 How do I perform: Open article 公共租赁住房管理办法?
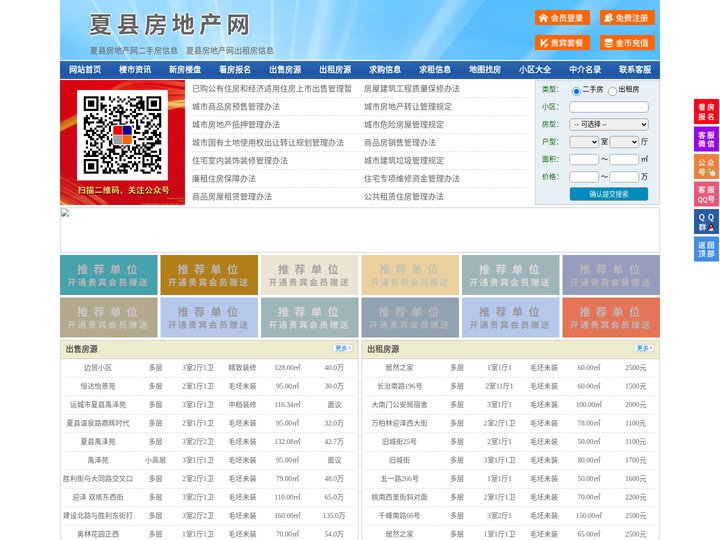(x=404, y=197)
